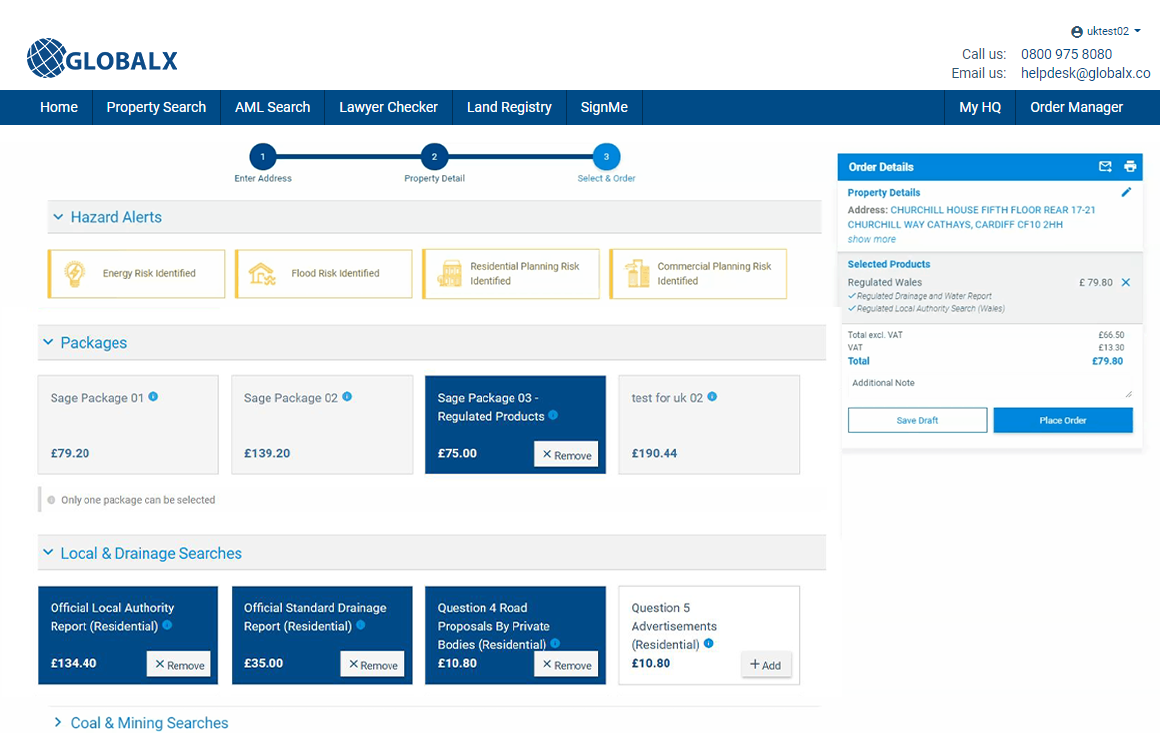The height and width of the screenshot is (733, 1160).
Task: Click the pencil edit icon for Property Details
Action: point(1126,192)
